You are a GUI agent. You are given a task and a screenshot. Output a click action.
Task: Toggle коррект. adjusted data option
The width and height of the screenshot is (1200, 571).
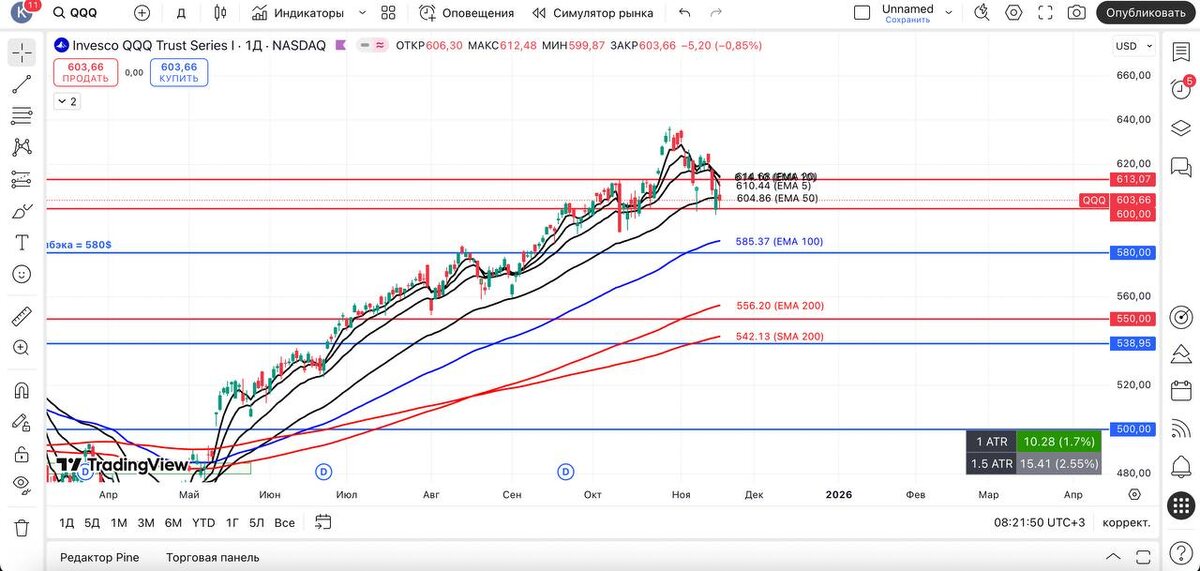pos(1126,522)
